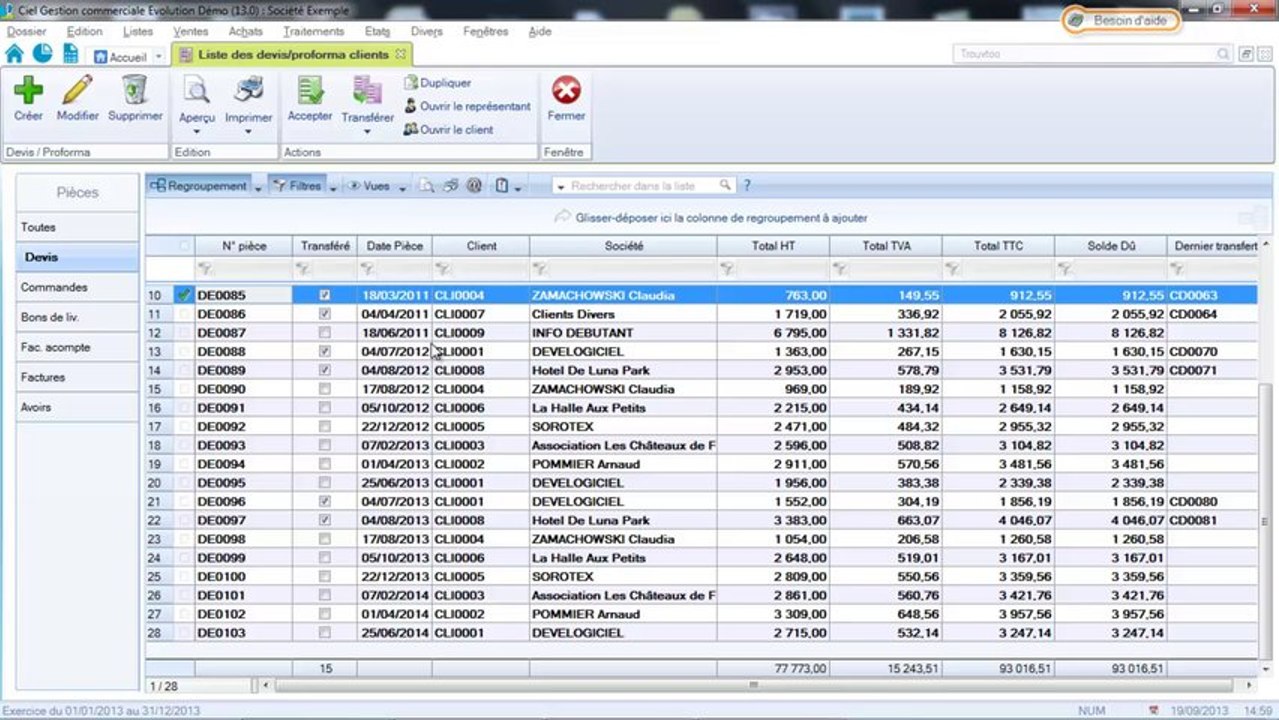This screenshot has height=720, width=1279.
Task: Click the Supprimer trash bin icon
Action: pos(135,91)
